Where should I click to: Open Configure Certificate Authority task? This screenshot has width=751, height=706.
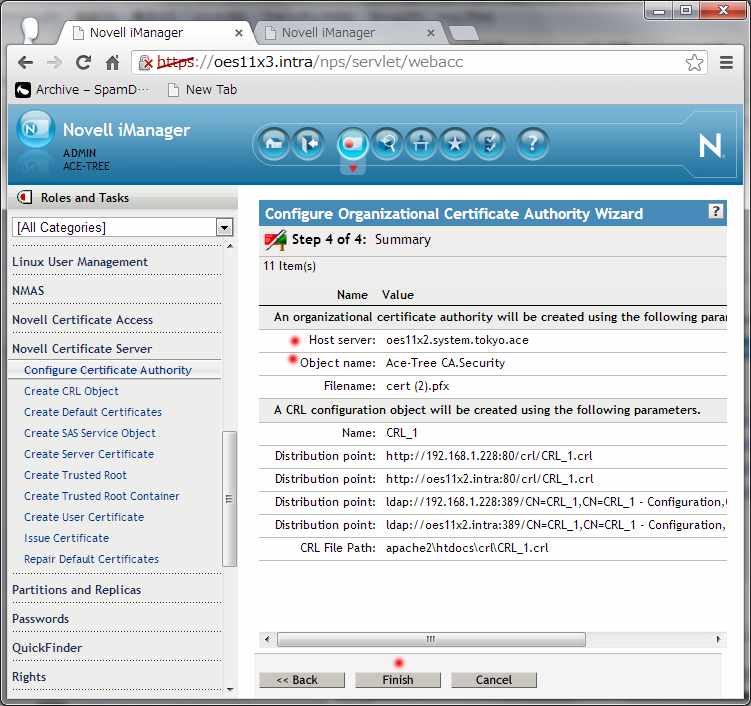(108, 370)
